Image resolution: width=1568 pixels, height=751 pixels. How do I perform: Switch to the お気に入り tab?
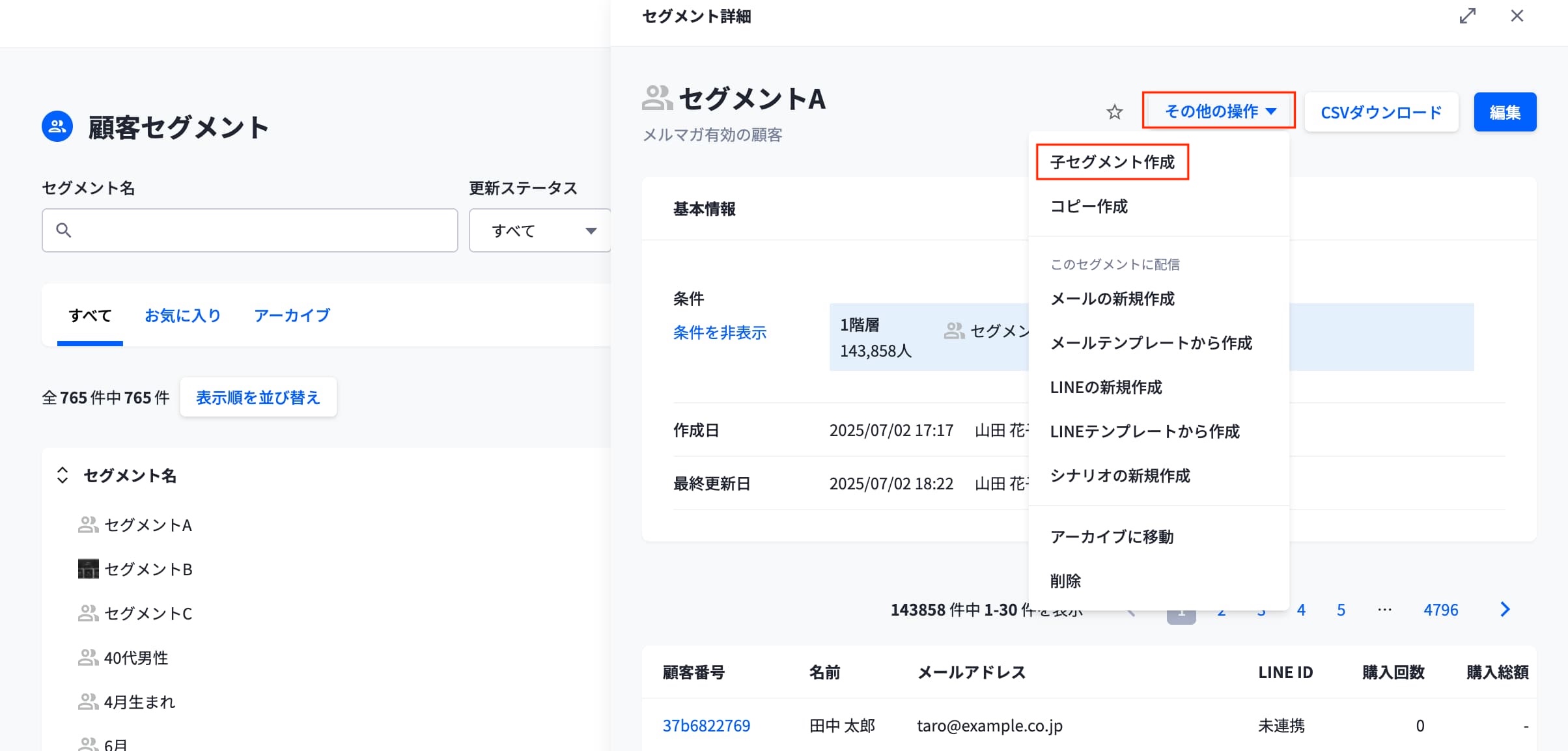click(x=182, y=316)
